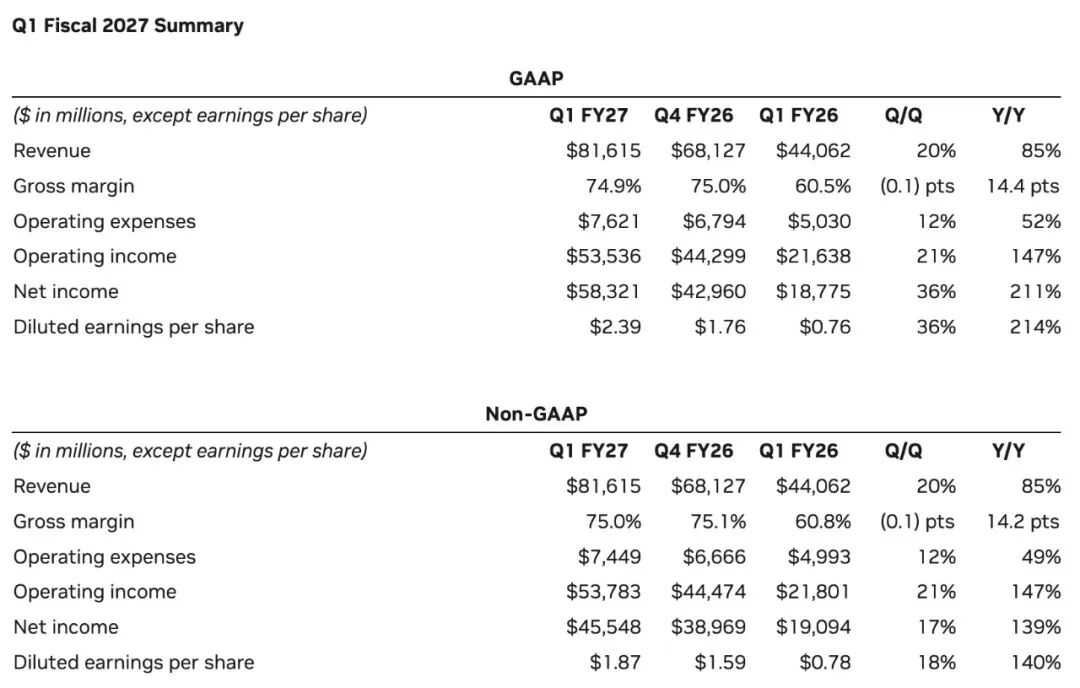Select Non-GAAP diluted EPS $1.87
Viewport: 1080px width, 688px height.
pos(615,663)
